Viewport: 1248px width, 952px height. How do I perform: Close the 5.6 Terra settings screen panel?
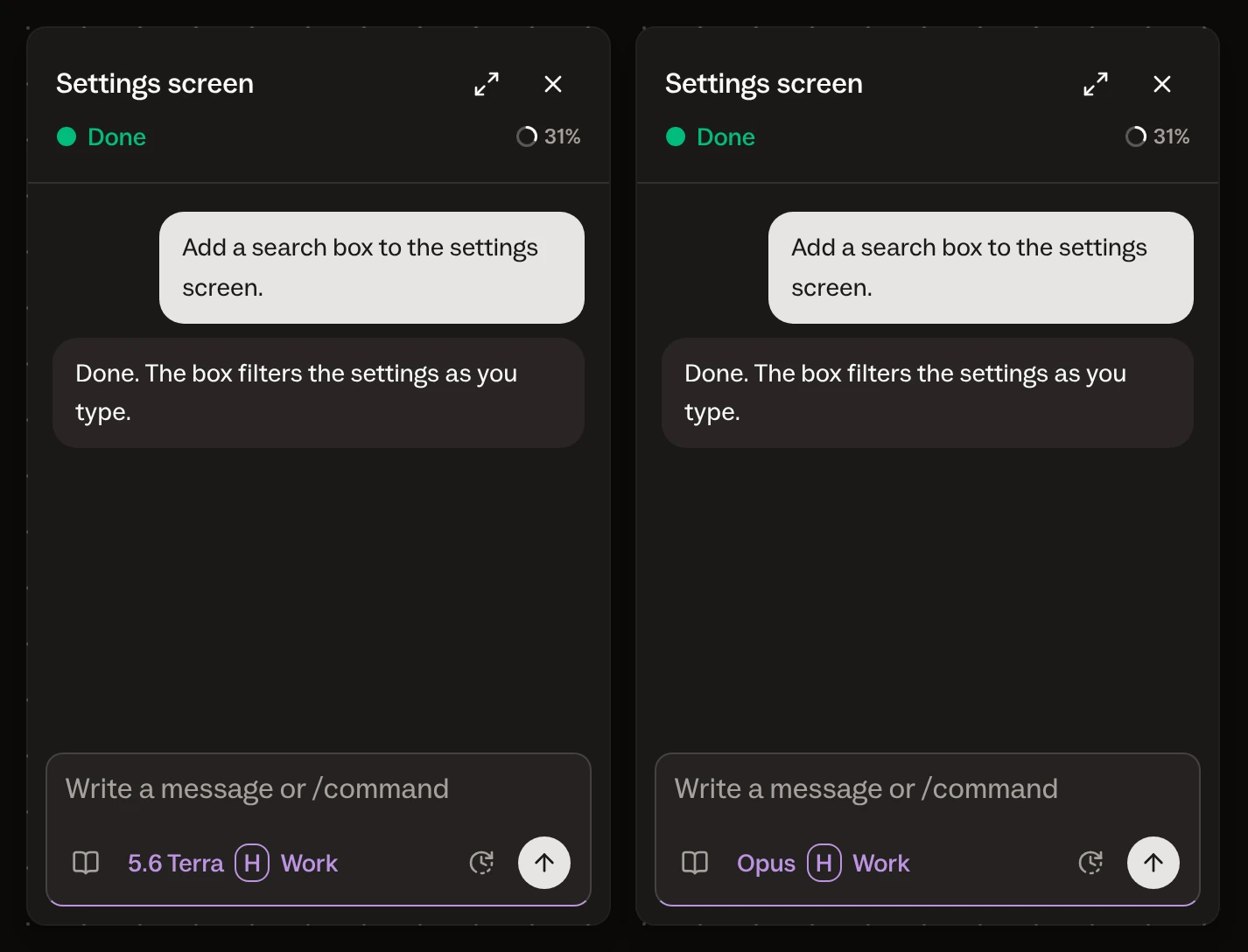tap(553, 84)
